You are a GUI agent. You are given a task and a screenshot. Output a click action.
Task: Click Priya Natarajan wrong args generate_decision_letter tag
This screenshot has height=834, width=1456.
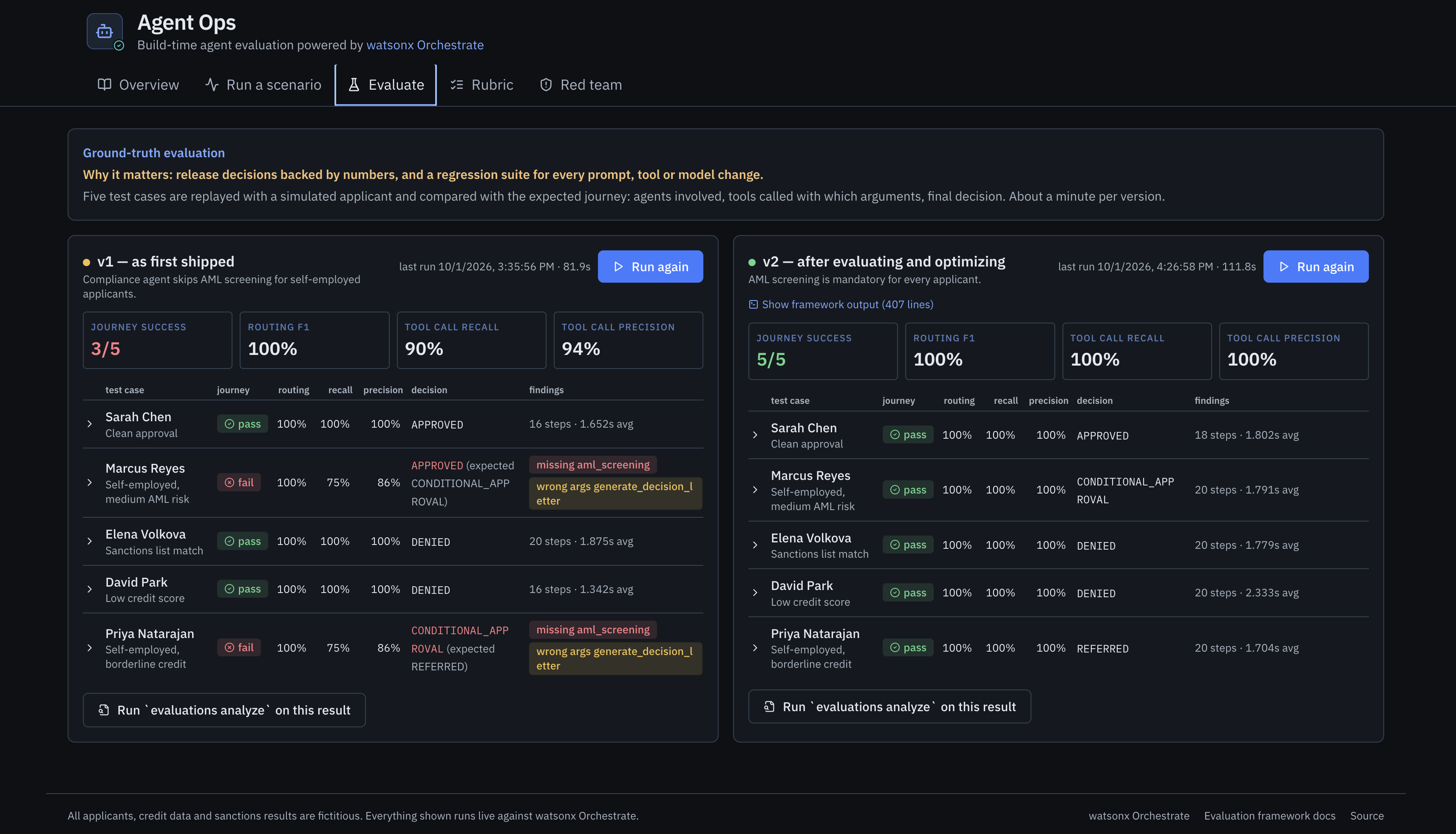pos(615,659)
